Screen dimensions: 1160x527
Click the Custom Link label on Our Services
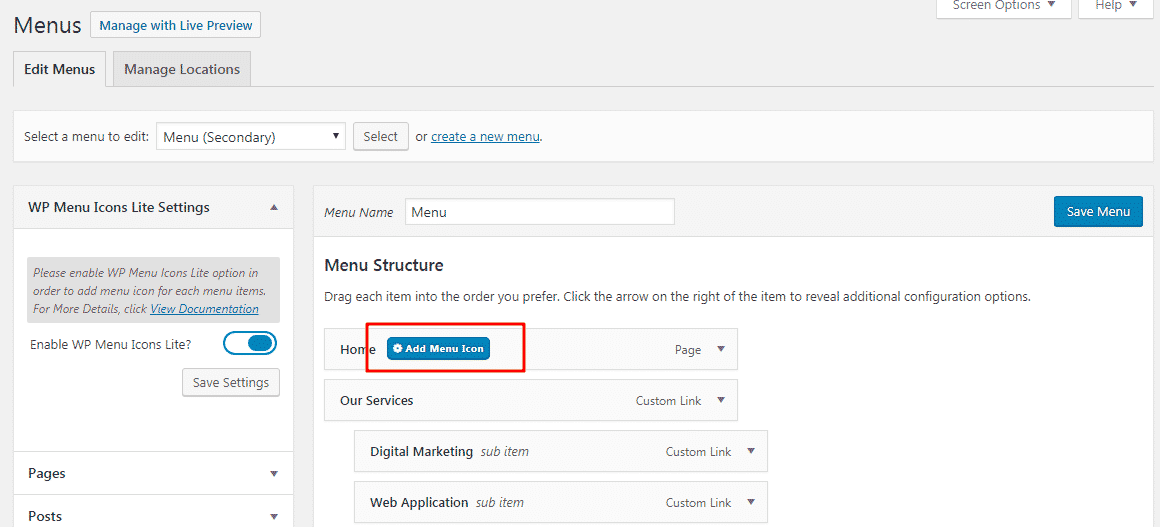[x=668, y=400]
